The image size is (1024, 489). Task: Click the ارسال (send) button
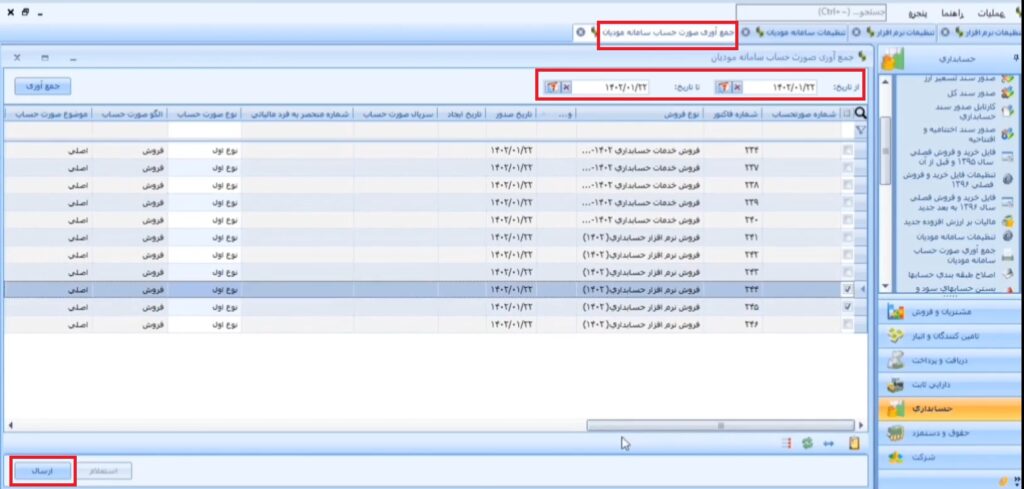(42, 471)
